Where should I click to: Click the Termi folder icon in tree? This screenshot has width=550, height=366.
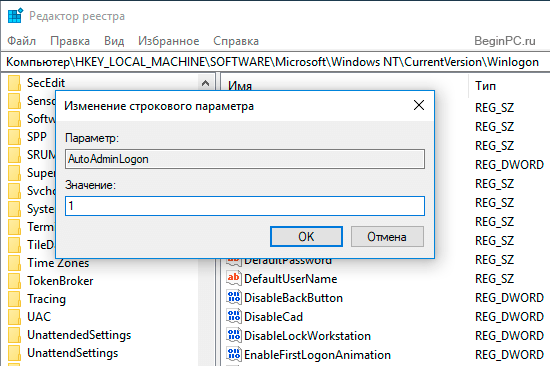tap(14, 227)
